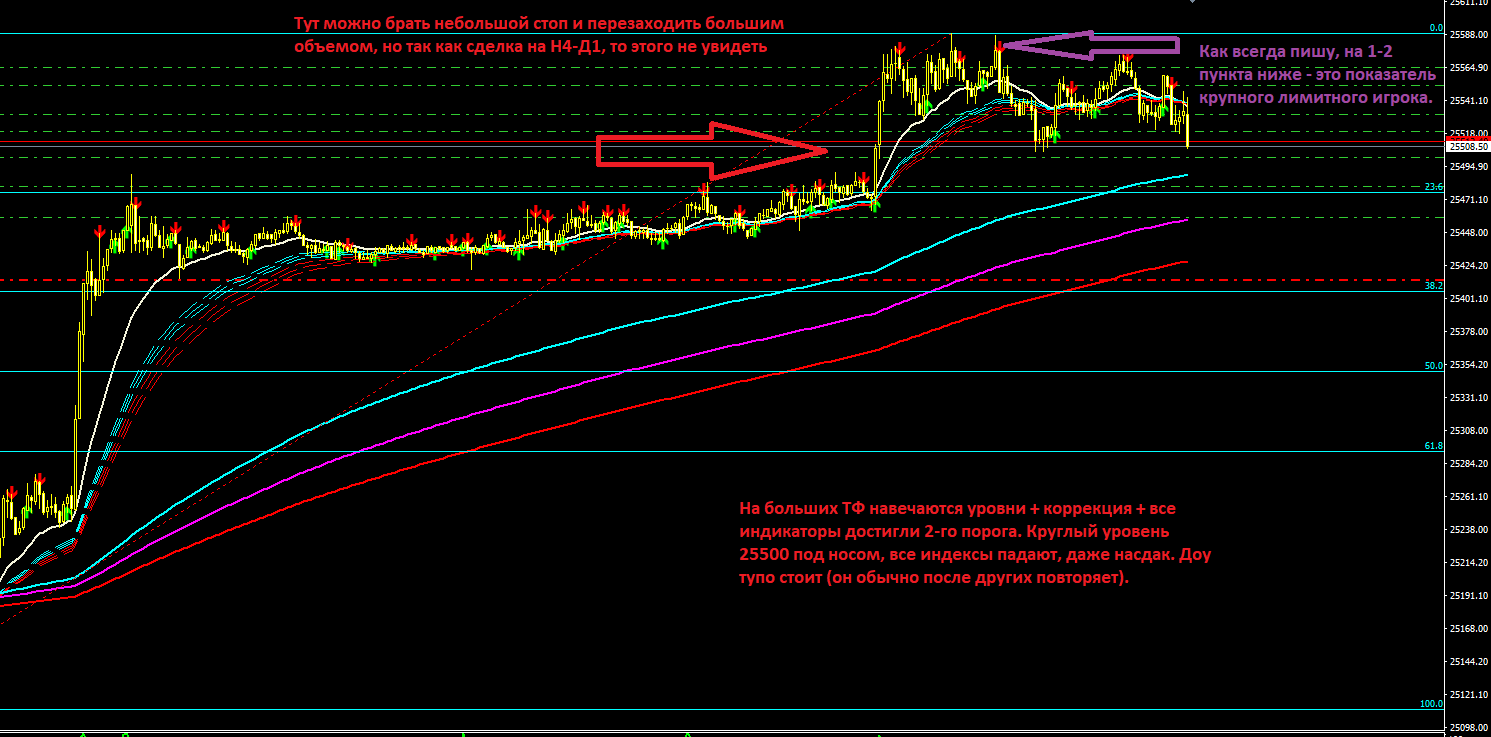Select the 61.8 Fibonacci level label
Viewport: 1491px width, 737px height.
tap(1434, 446)
